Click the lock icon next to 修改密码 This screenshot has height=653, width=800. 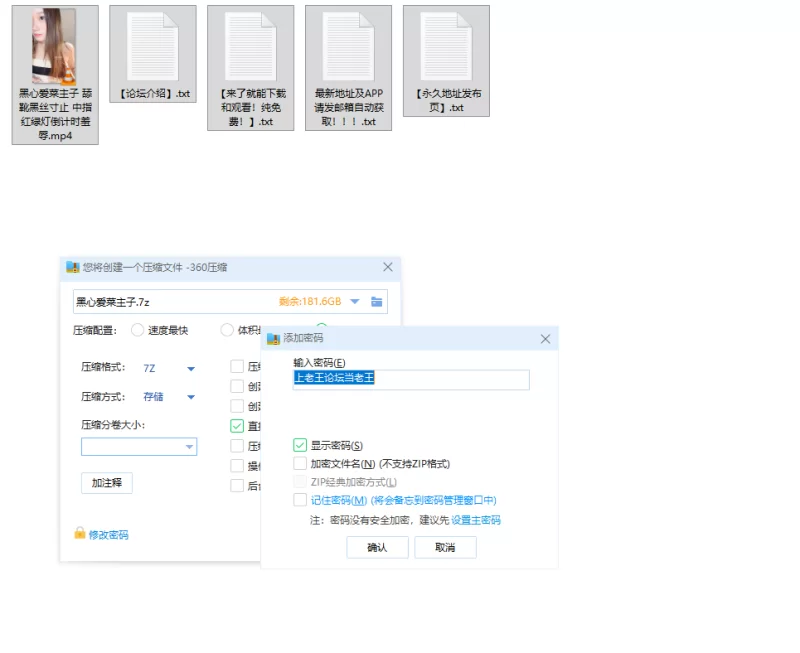pyautogui.click(x=80, y=534)
